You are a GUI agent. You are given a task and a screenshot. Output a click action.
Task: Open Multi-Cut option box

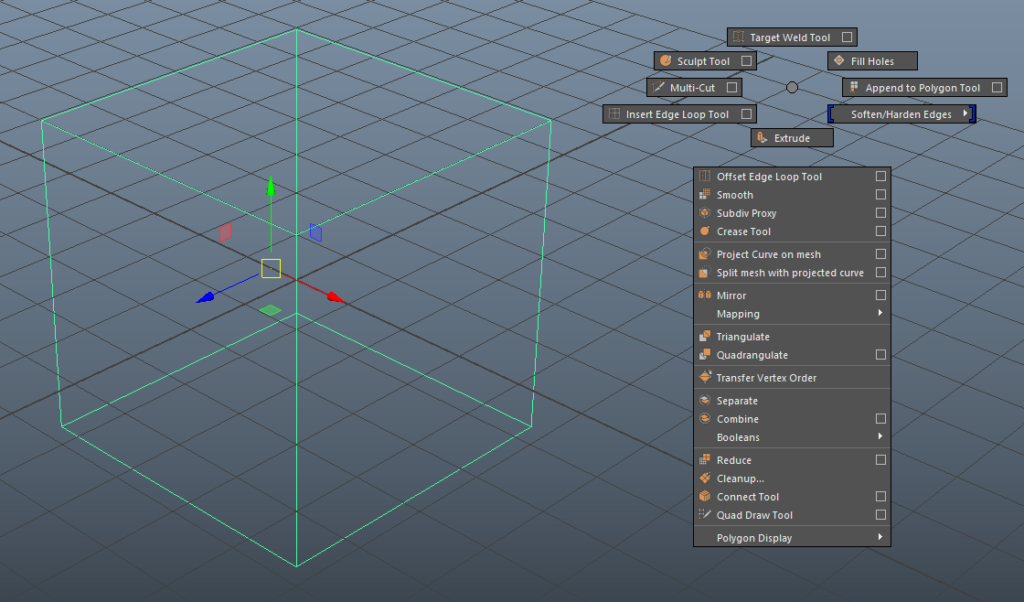(x=732, y=87)
